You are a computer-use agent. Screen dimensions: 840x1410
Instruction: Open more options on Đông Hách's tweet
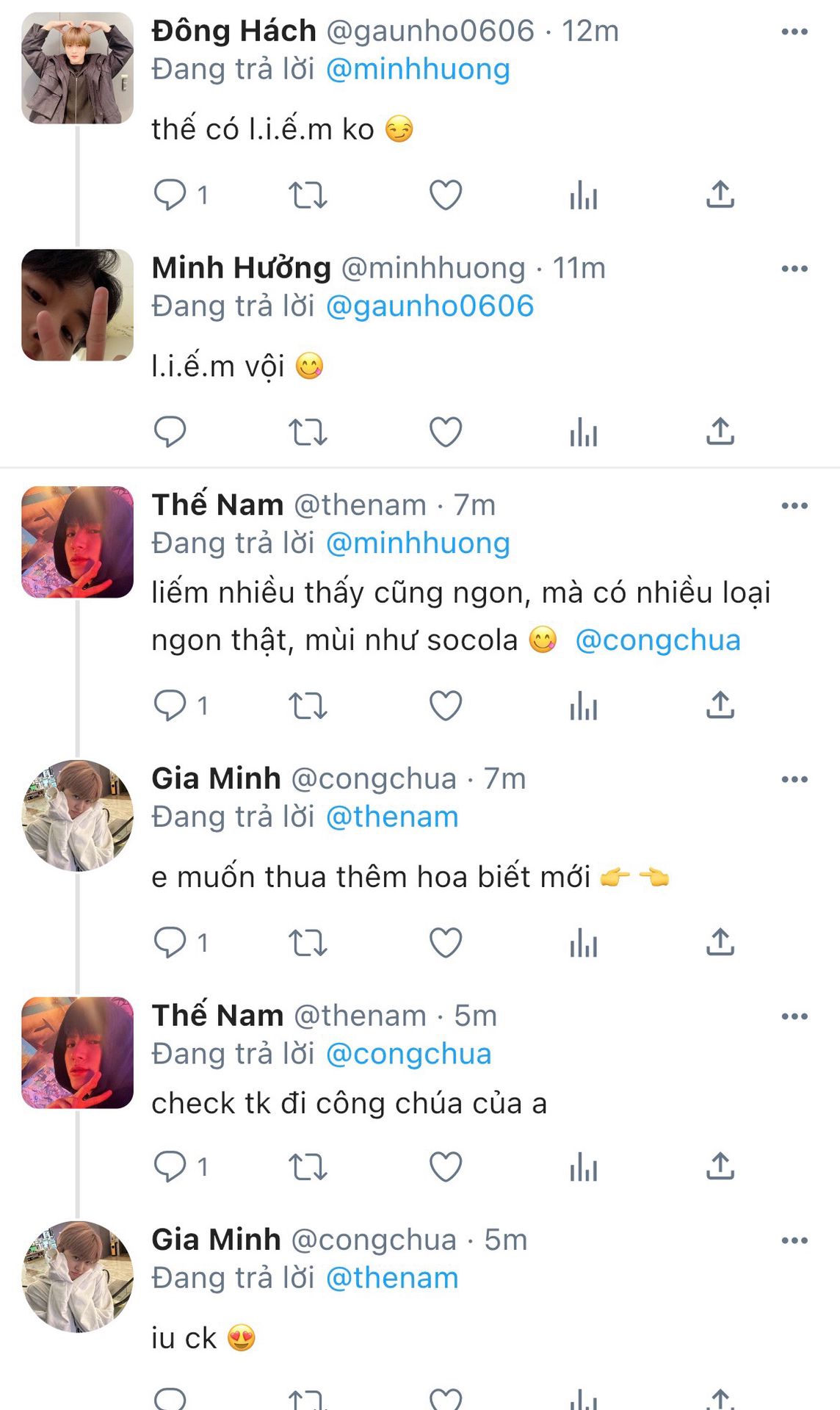pyautogui.click(x=794, y=32)
